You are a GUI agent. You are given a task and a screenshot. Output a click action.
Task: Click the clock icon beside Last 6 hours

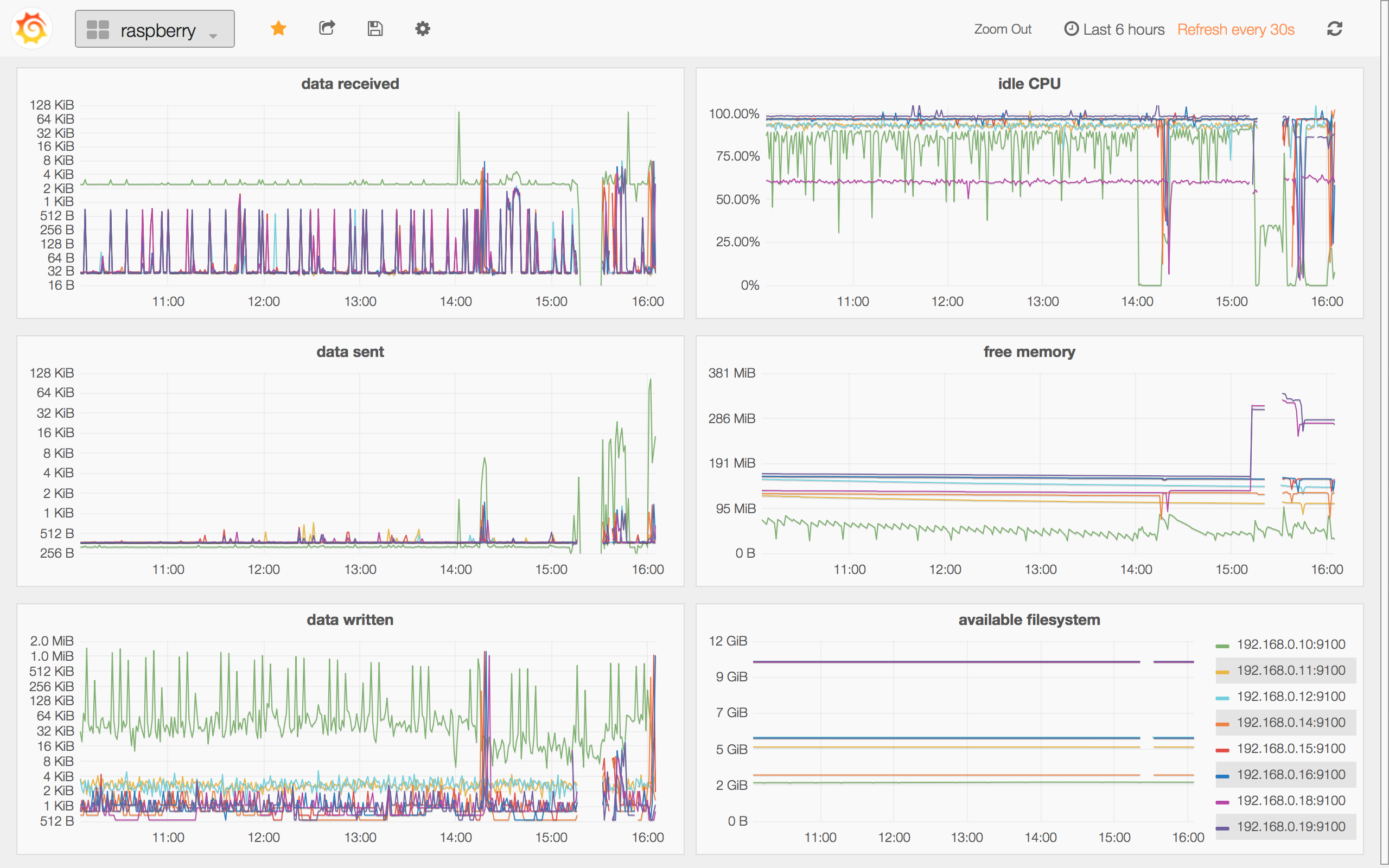[1071, 29]
